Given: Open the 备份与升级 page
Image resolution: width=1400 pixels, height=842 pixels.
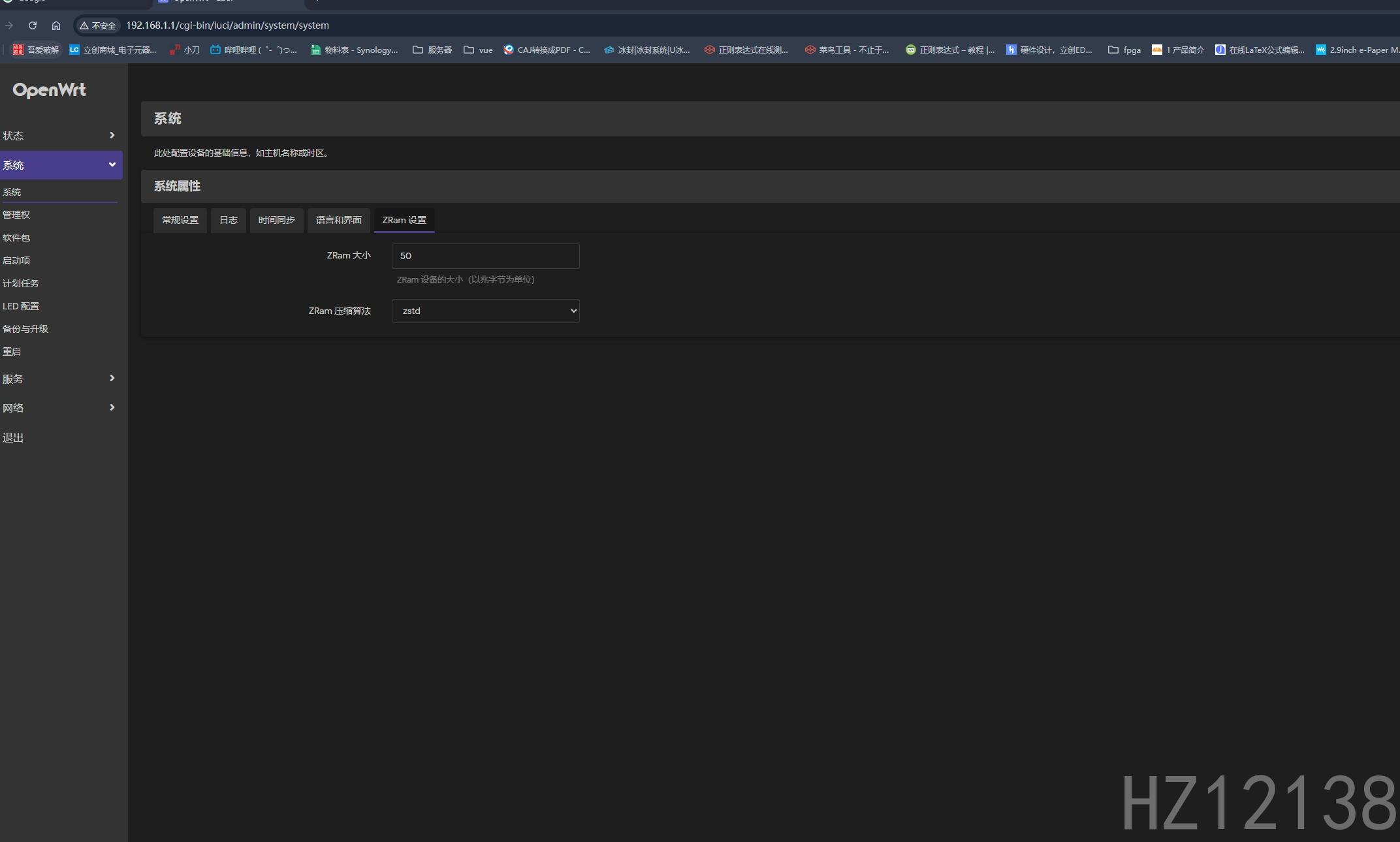Looking at the screenshot, I should point(25,329).
